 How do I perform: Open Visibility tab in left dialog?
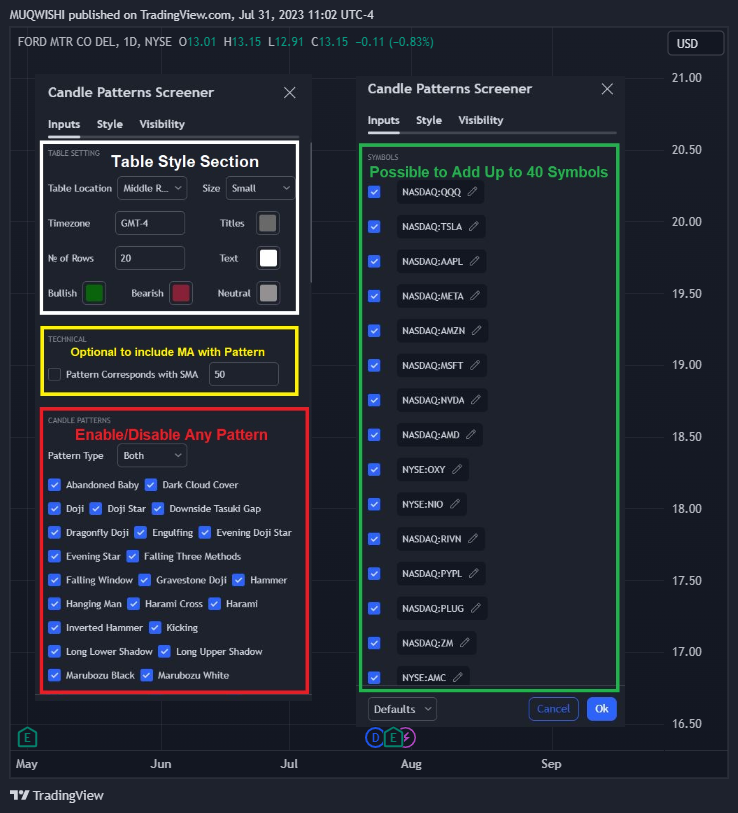tap(162, 124)
